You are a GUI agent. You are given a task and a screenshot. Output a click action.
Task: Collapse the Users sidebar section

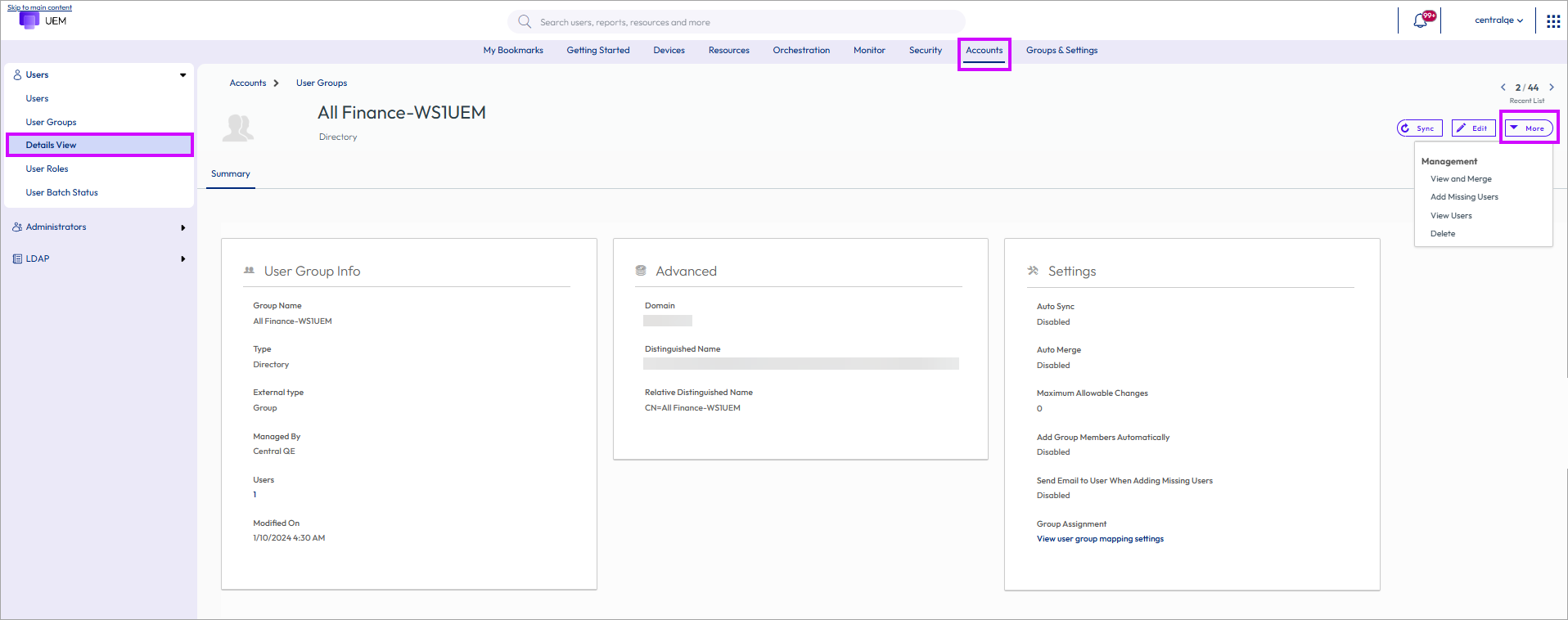[x=182, y=75]
